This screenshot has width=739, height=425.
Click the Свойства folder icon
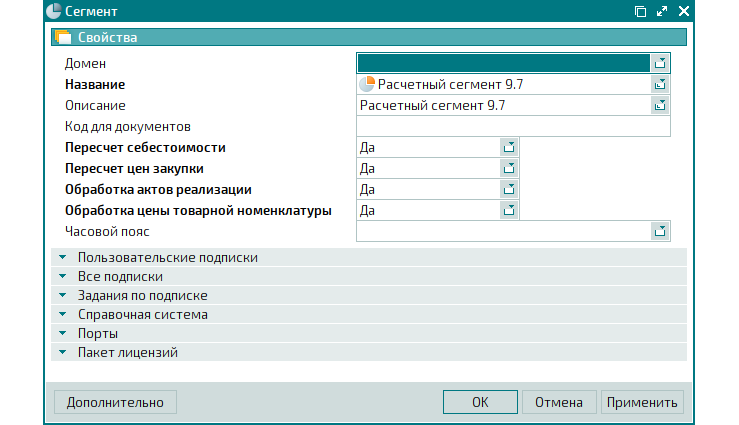(x=63, y=37)
